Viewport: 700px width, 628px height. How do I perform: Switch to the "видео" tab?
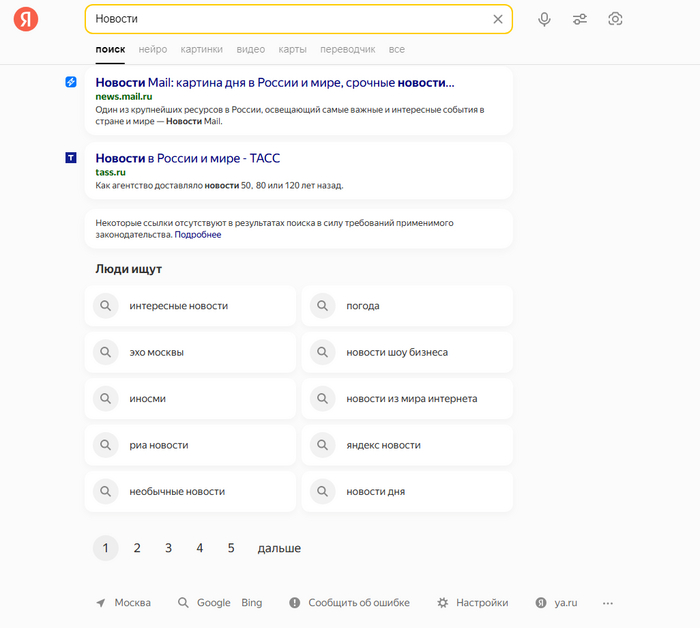pyautogui.click(x=251, y=49)
